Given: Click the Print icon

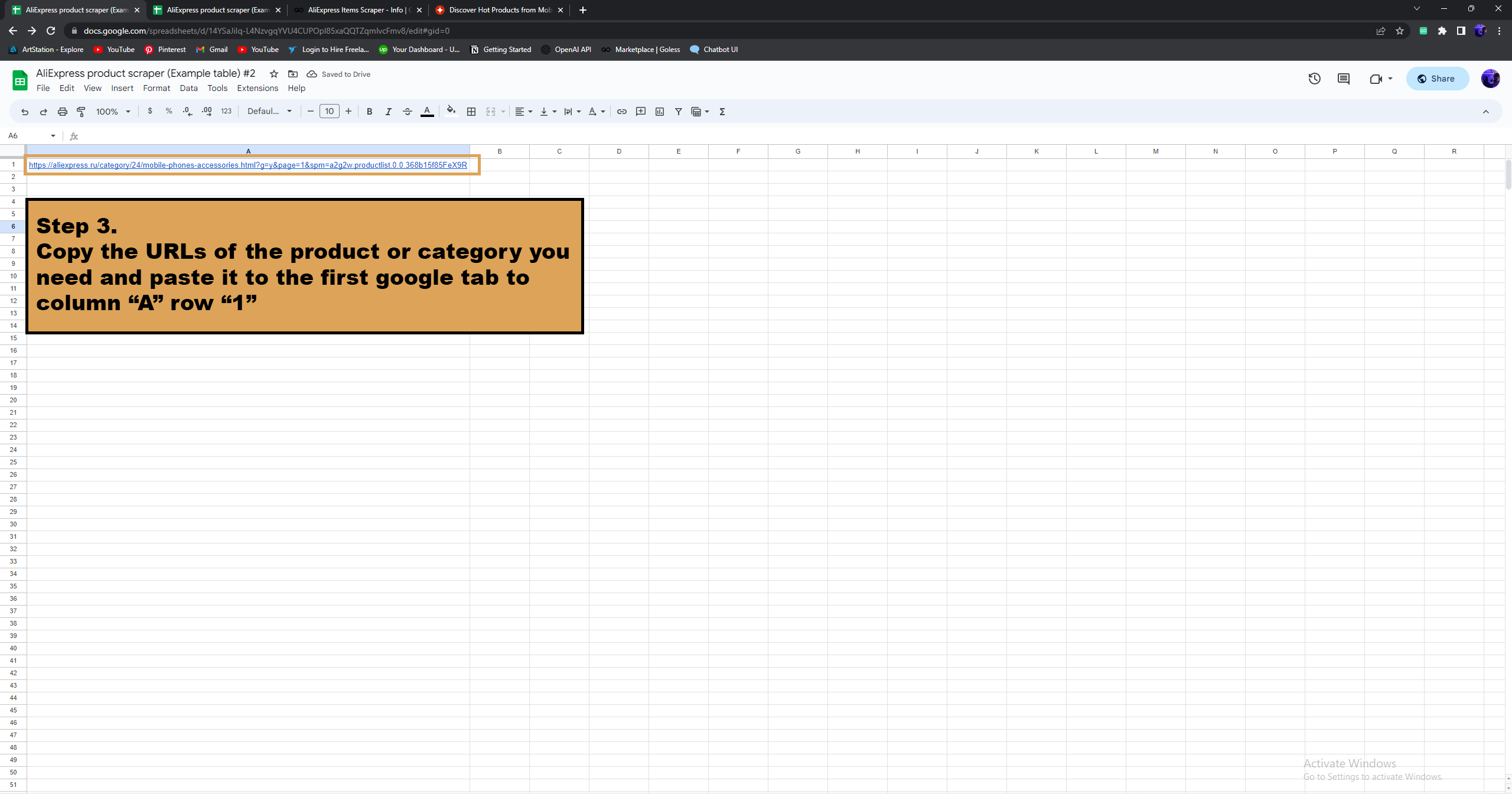Looking at the screenshot, I should [x=62, y=112].
